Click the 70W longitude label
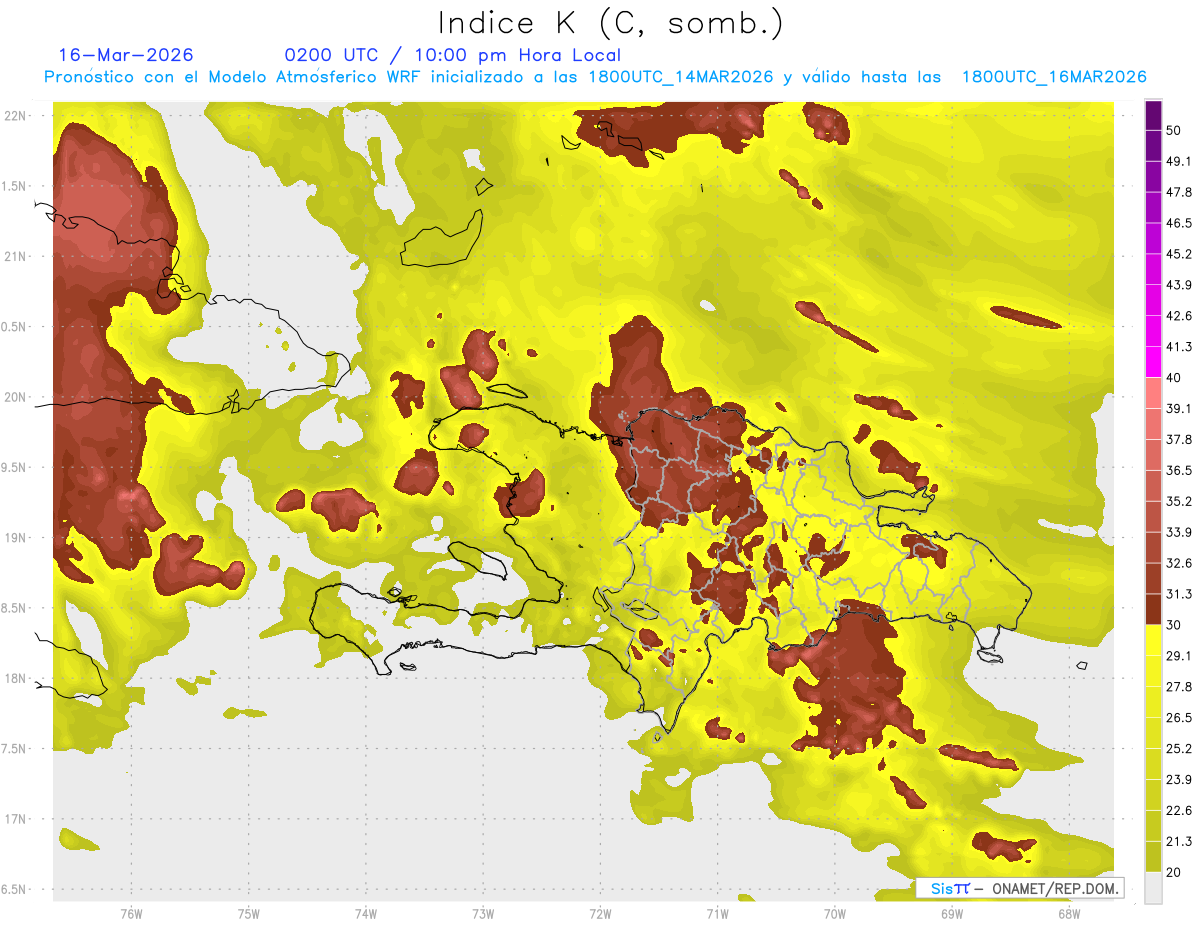Screen dimensions: 1200x927 click(835, 914)
